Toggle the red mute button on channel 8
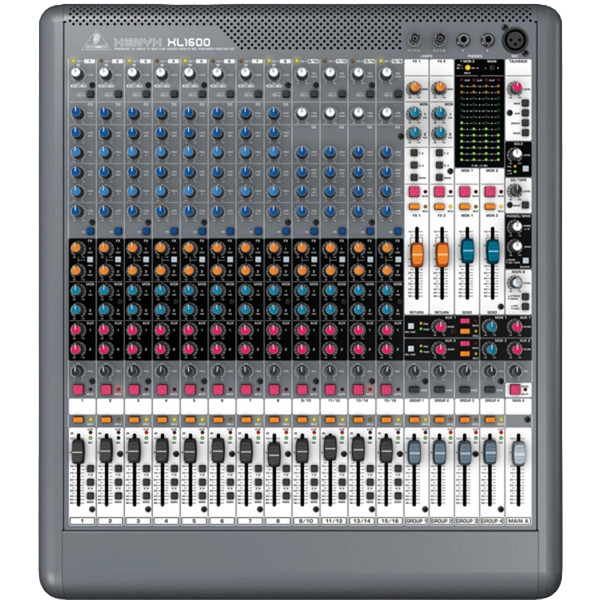 pyautogui.click(x=274, y=387)
